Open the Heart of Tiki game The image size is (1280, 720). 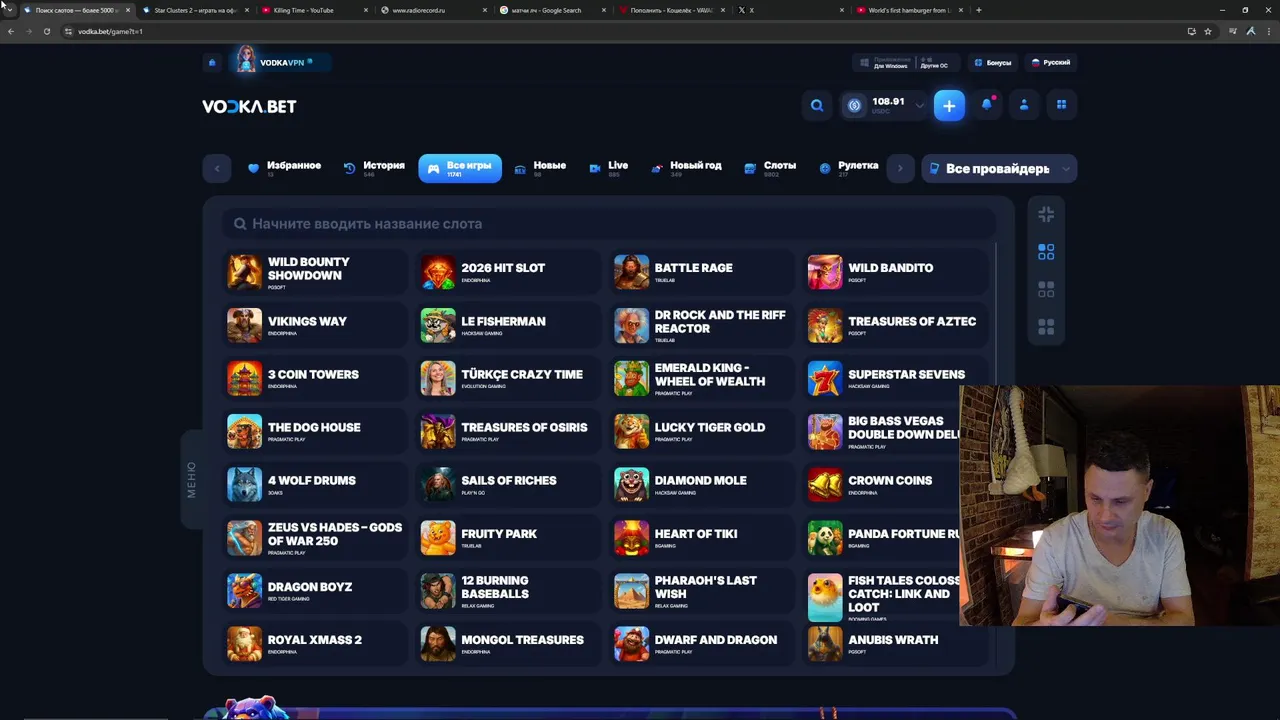point(702,538)
